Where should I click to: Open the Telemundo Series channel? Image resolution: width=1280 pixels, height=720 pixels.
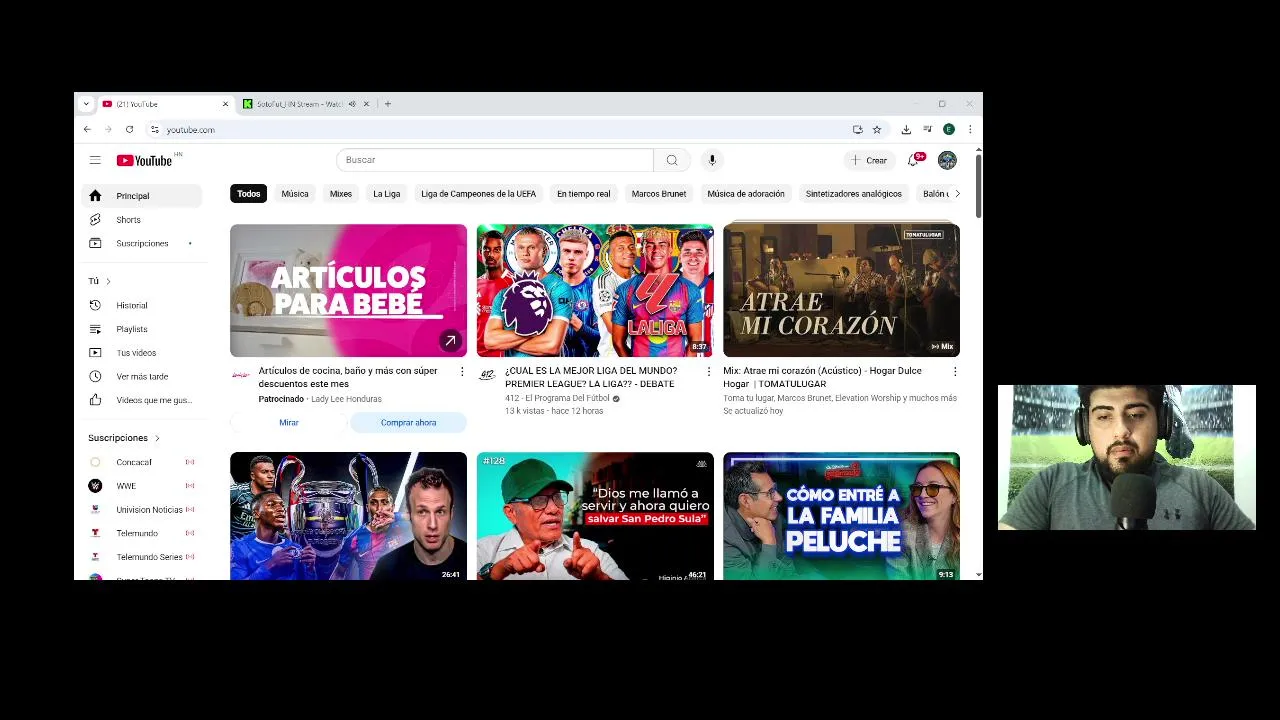[142, 557]
